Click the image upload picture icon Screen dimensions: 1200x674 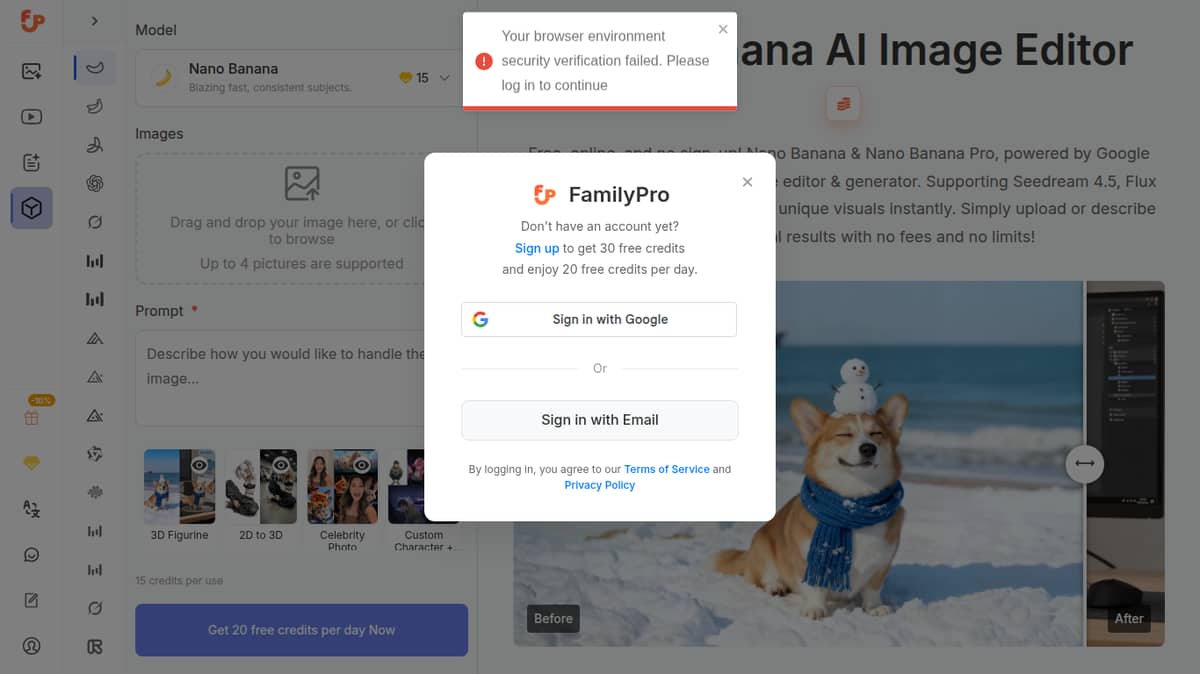(302, 184)
